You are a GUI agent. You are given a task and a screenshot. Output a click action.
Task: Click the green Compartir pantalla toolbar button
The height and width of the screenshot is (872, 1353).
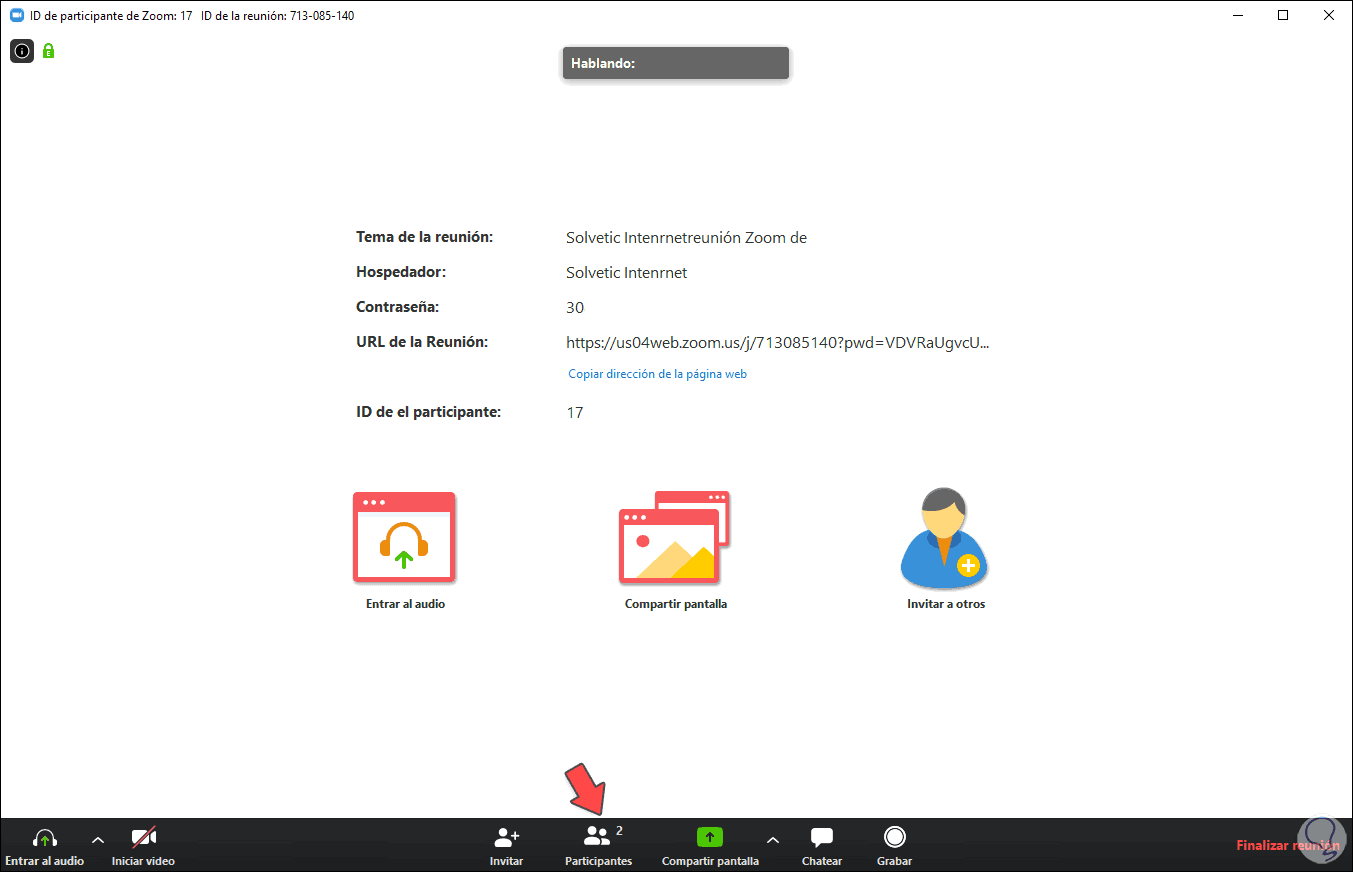pyautogui.click(x=710, y=846)
